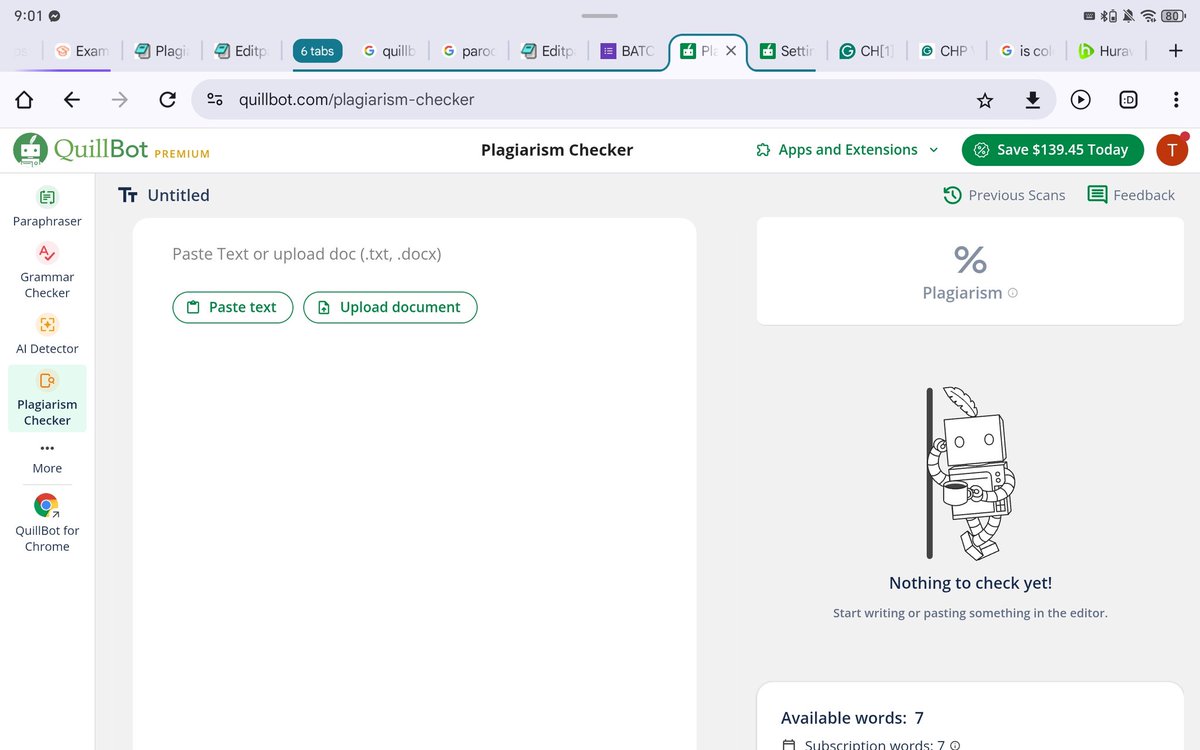Viewport: 1200px width, 750px height.
Task: Switch to the Settir tab
Action: click(x=787, y=51)
